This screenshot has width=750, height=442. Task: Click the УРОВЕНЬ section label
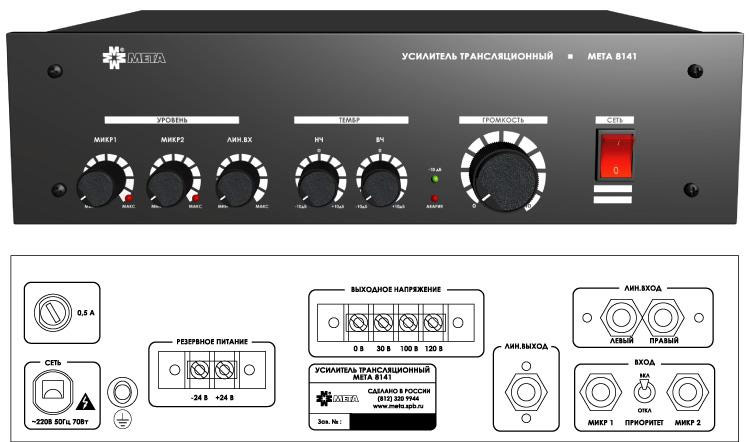tap(172, 120)
